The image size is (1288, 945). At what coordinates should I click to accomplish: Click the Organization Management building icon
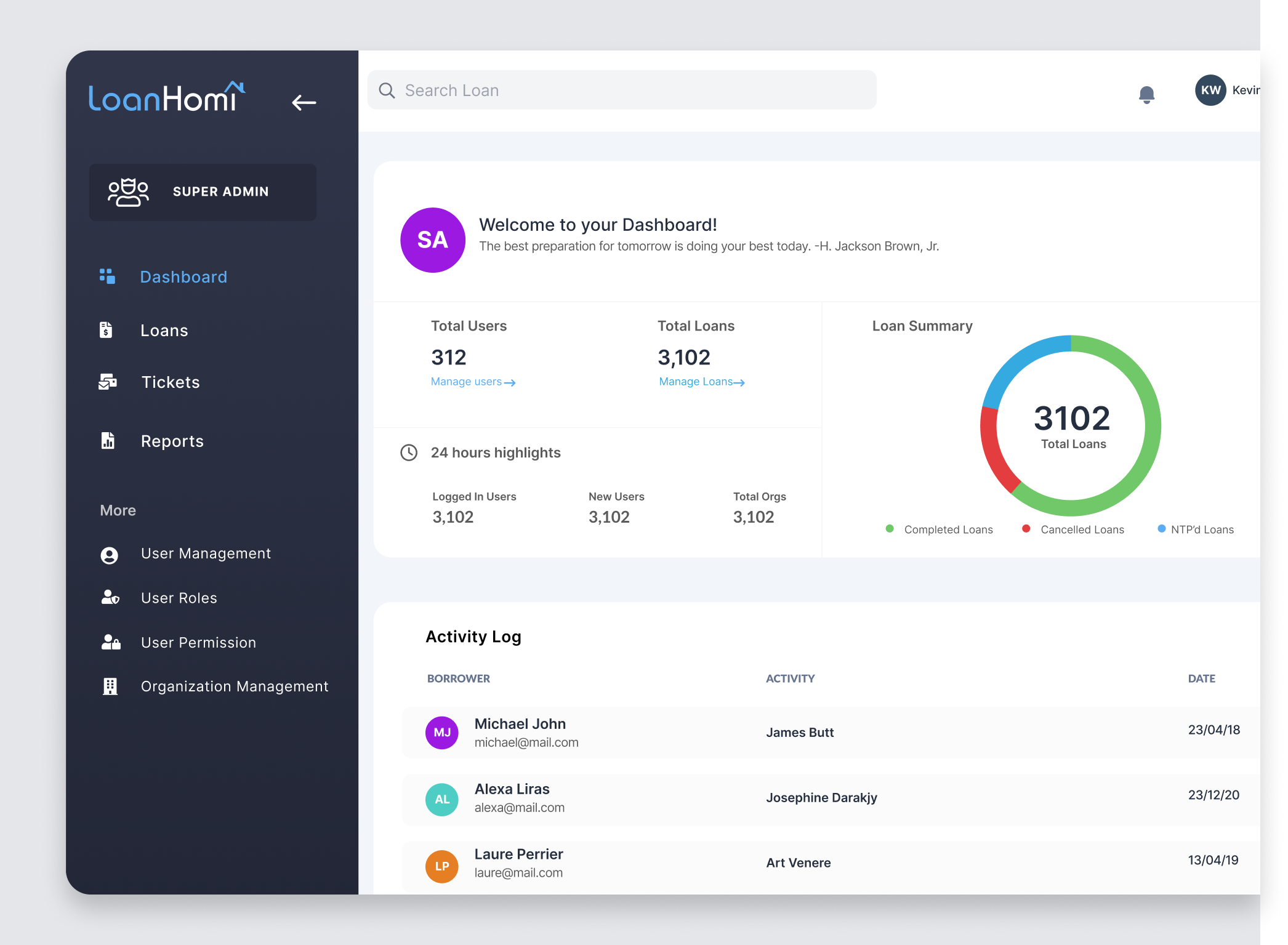click(110, 686)
